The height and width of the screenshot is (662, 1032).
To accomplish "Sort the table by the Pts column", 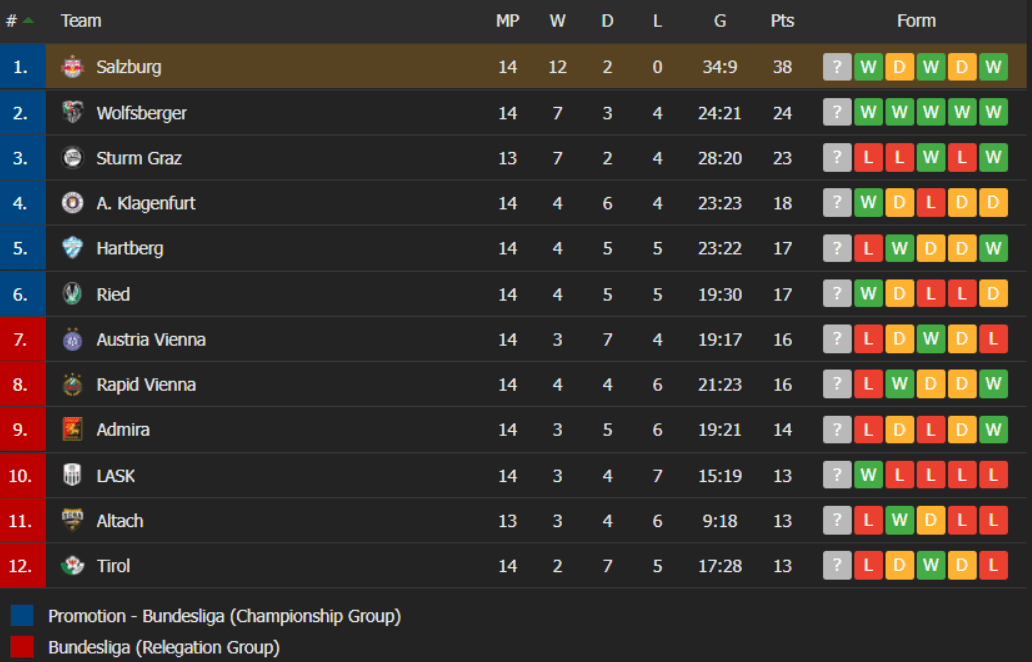I will pos(782,20).
